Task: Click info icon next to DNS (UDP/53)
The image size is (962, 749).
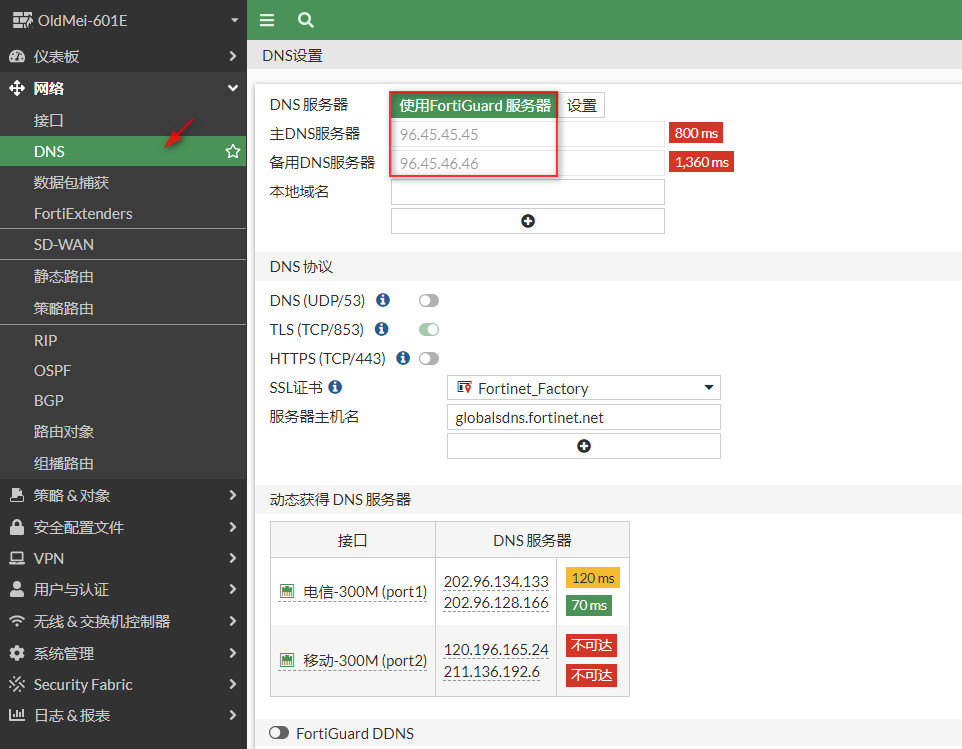Action: [x=383, y=300]
